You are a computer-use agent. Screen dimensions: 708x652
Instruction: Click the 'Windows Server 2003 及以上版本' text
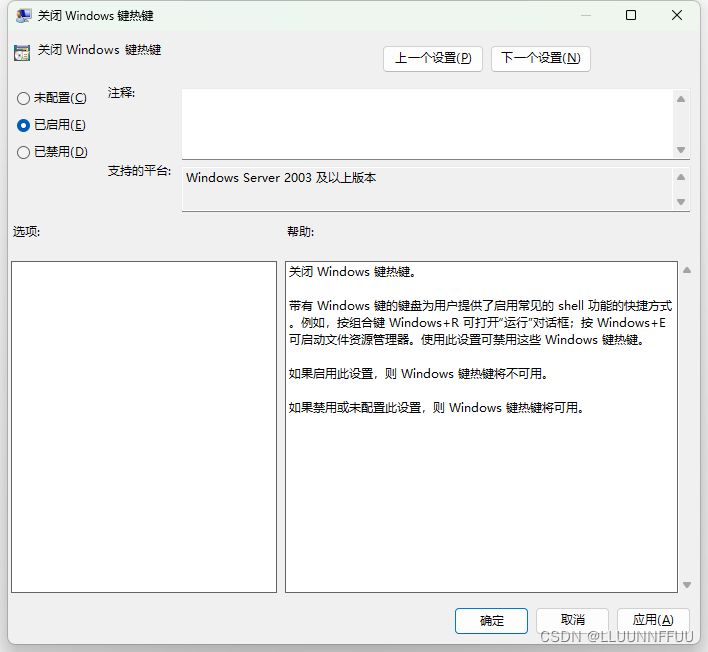pyautogui.click(x=281, y=178)
